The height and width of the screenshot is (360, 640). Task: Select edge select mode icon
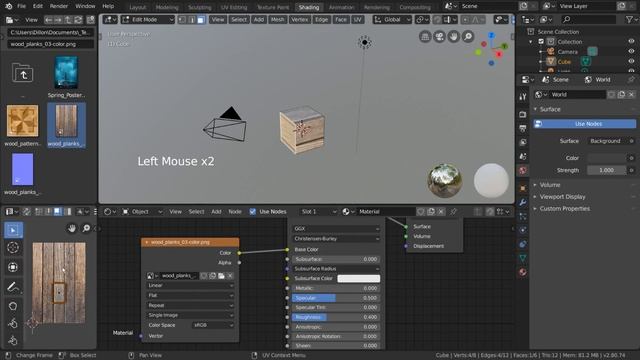coord(191,20)
